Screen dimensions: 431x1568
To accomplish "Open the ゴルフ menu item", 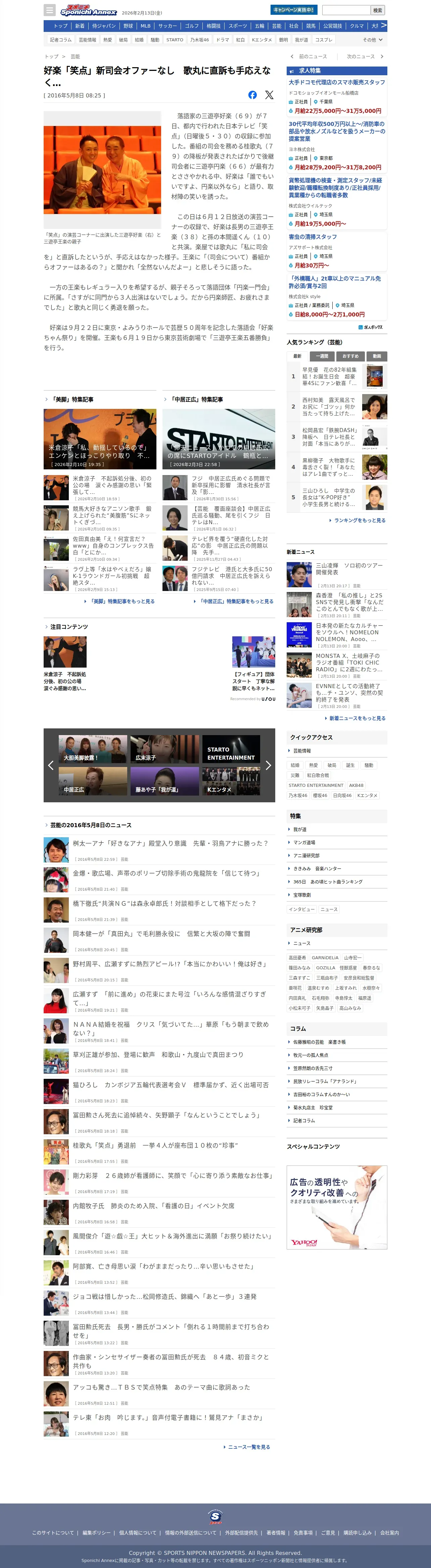I will pos(191,26).
